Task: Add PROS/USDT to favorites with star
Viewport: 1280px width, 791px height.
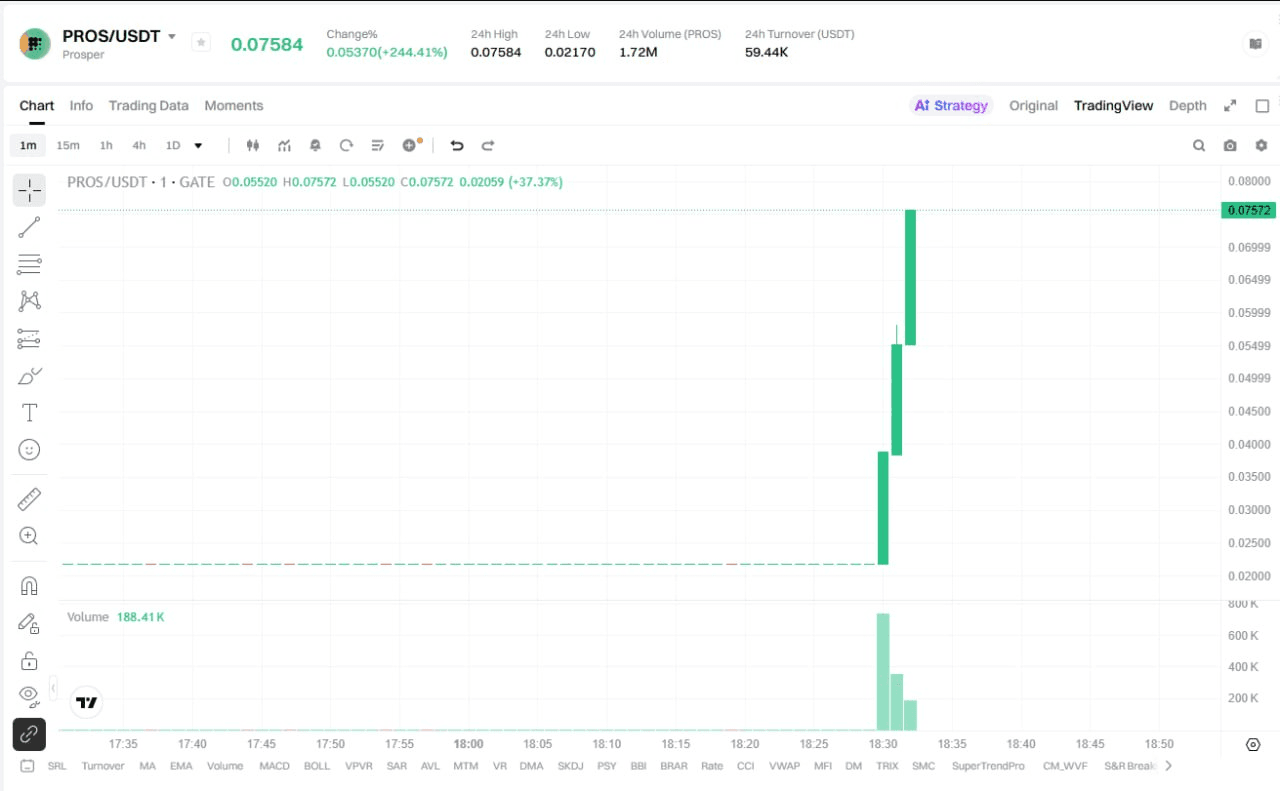Action: tap(201, 42)
